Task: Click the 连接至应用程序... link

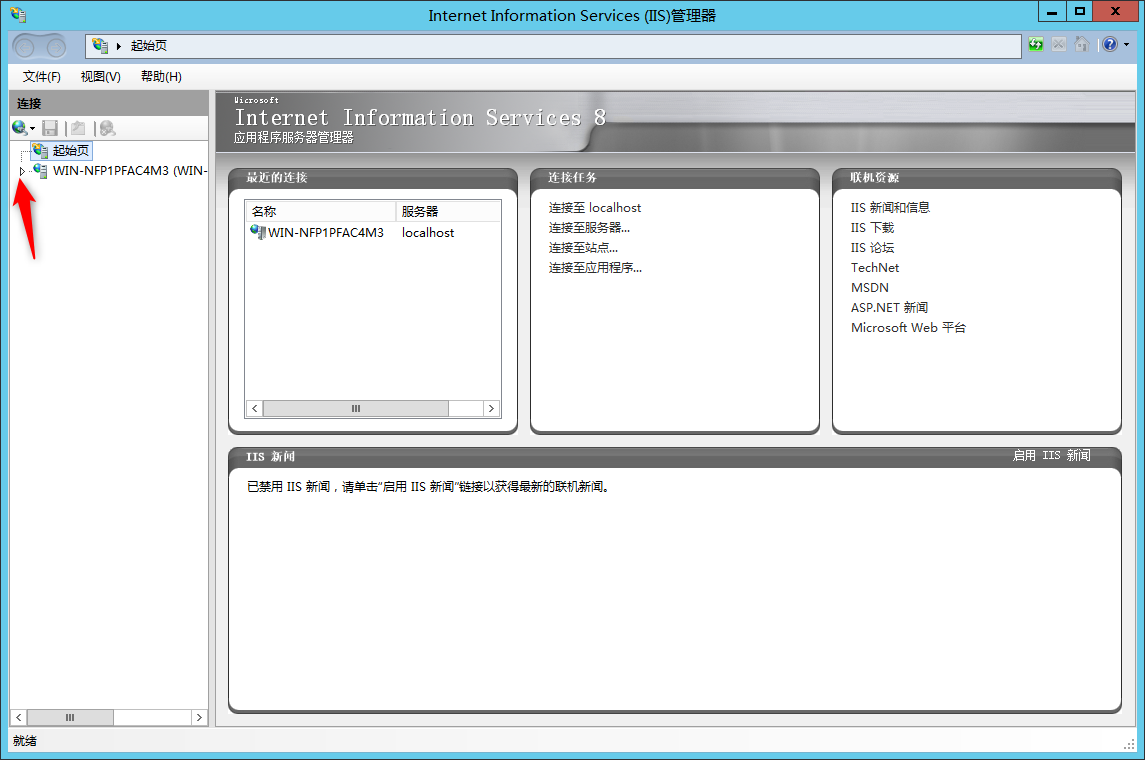Action: pos(595,268)
